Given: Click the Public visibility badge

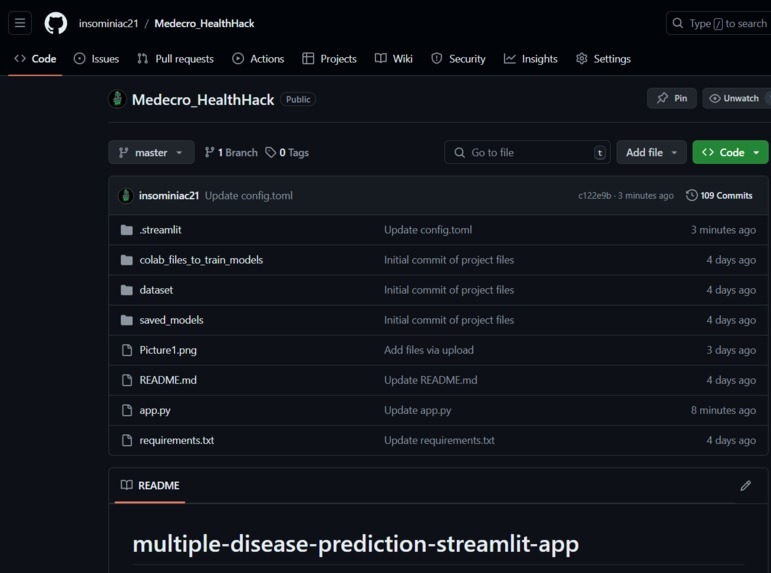Looking at the screenshot, I should [298, 99].
